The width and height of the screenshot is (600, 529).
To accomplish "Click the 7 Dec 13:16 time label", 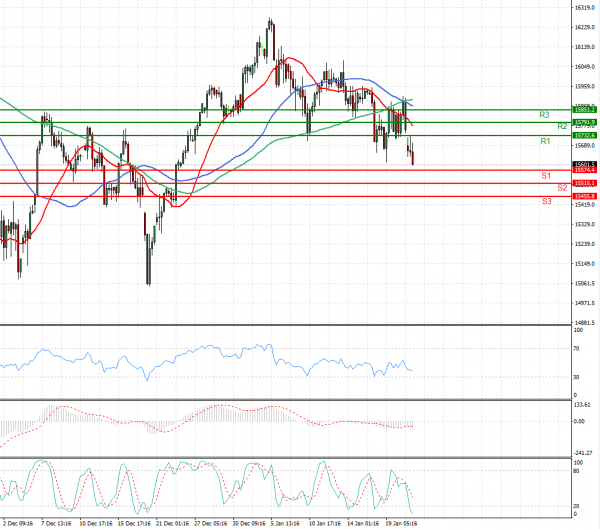I will (56, 523).
